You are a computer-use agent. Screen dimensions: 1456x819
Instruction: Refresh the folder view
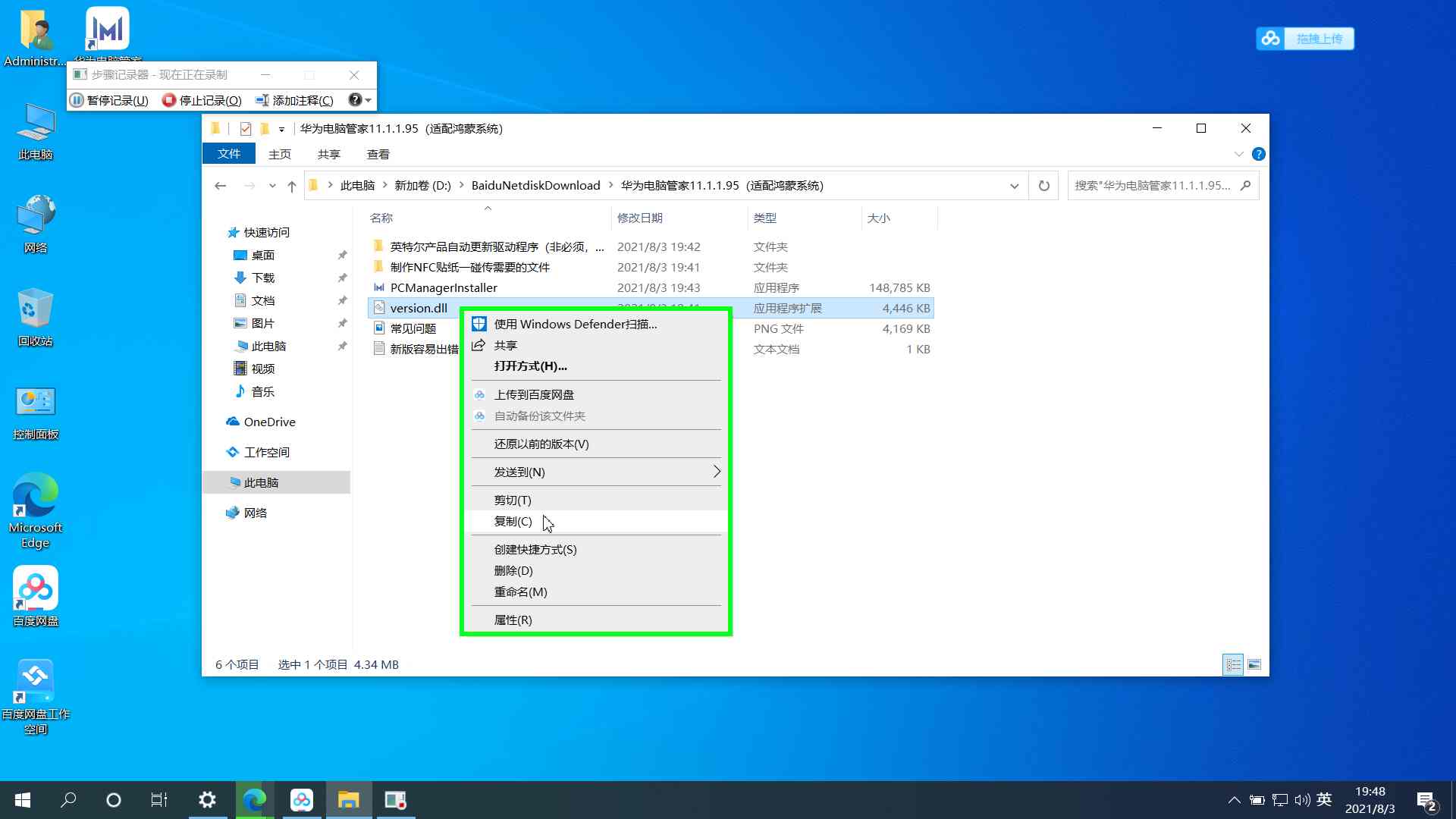(x=1043, y=185)
